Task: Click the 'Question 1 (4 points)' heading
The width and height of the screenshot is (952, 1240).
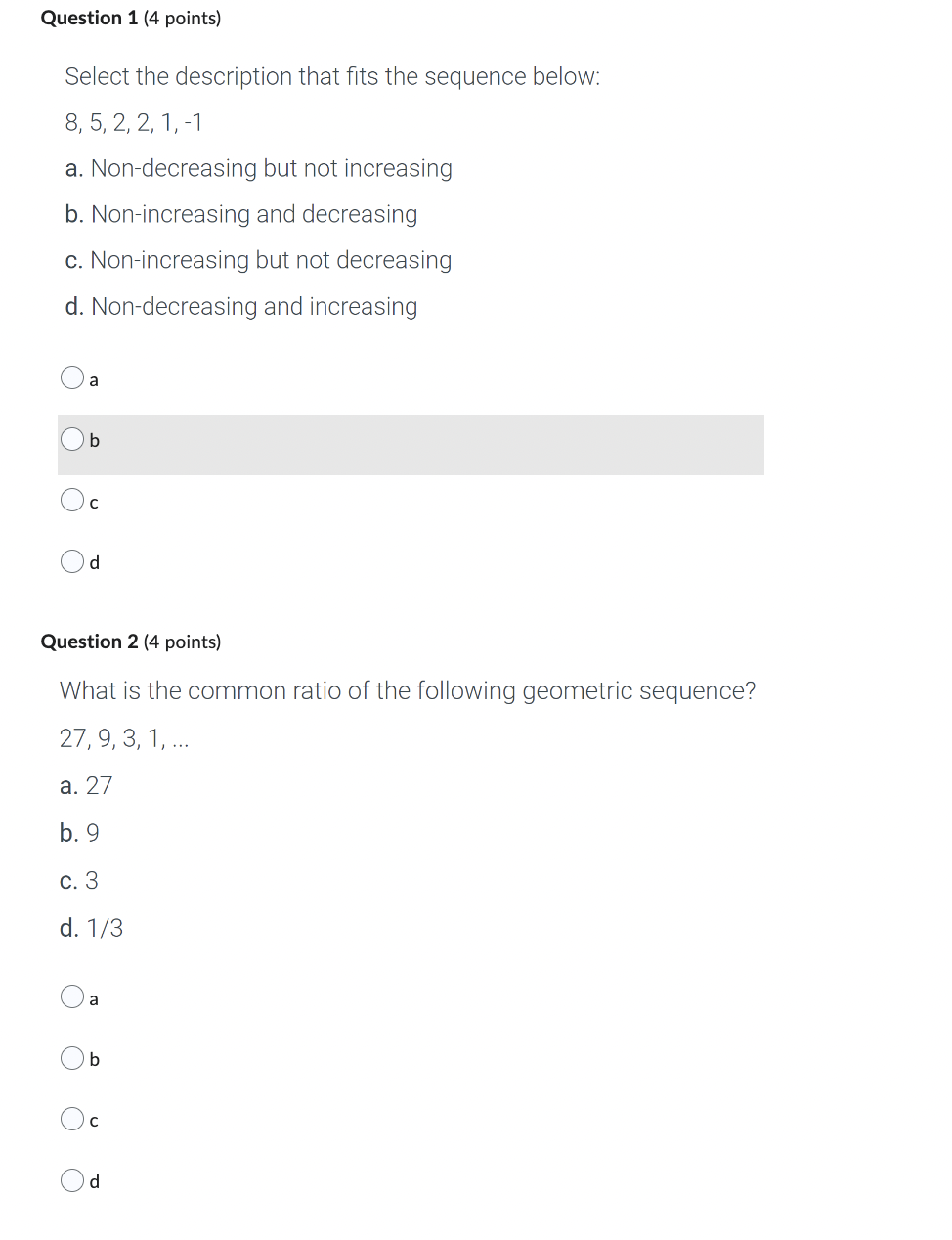Action: coord(130,18)
